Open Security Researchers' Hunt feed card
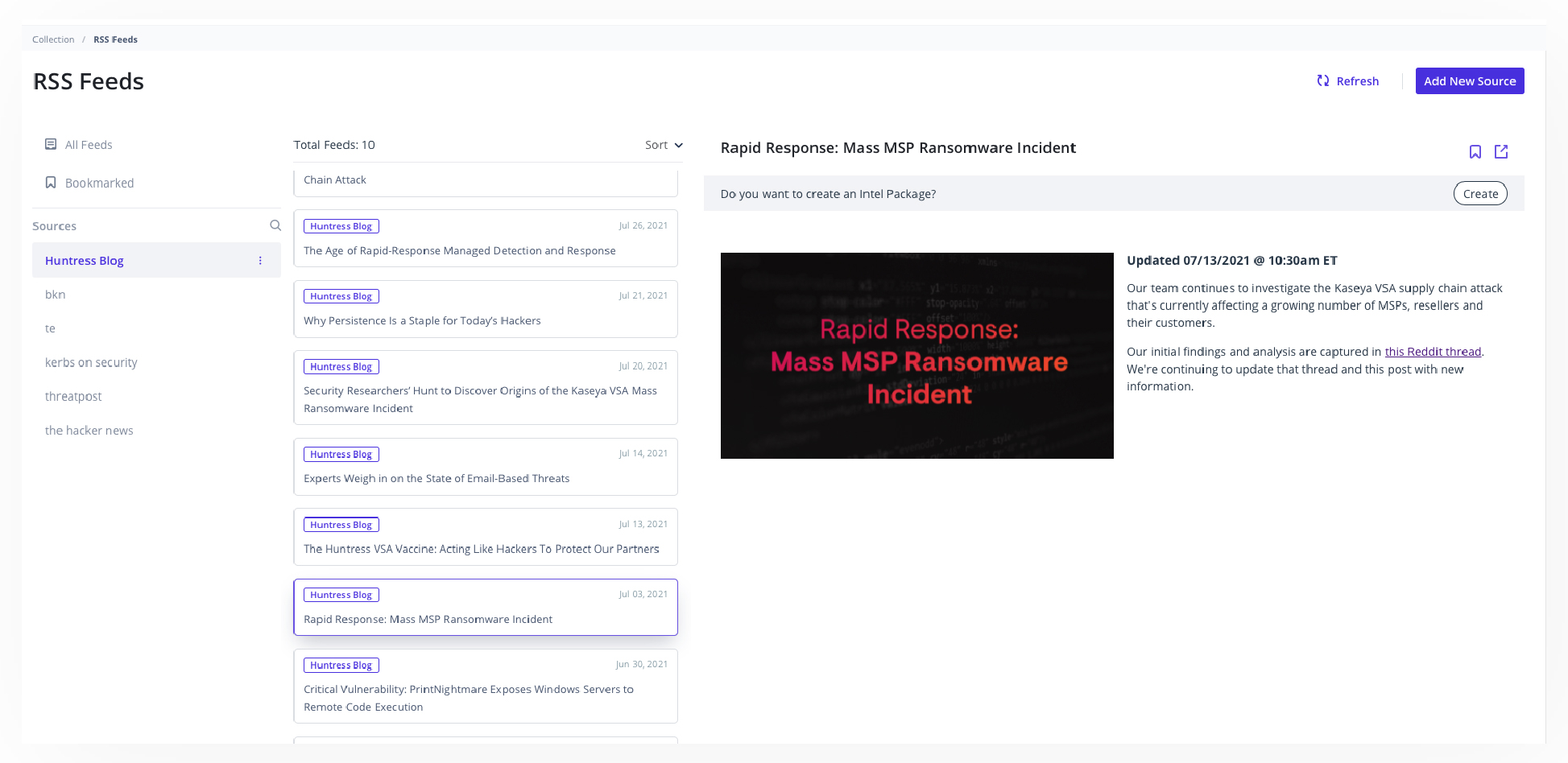1568x763 pixels. tap(486, 387)
